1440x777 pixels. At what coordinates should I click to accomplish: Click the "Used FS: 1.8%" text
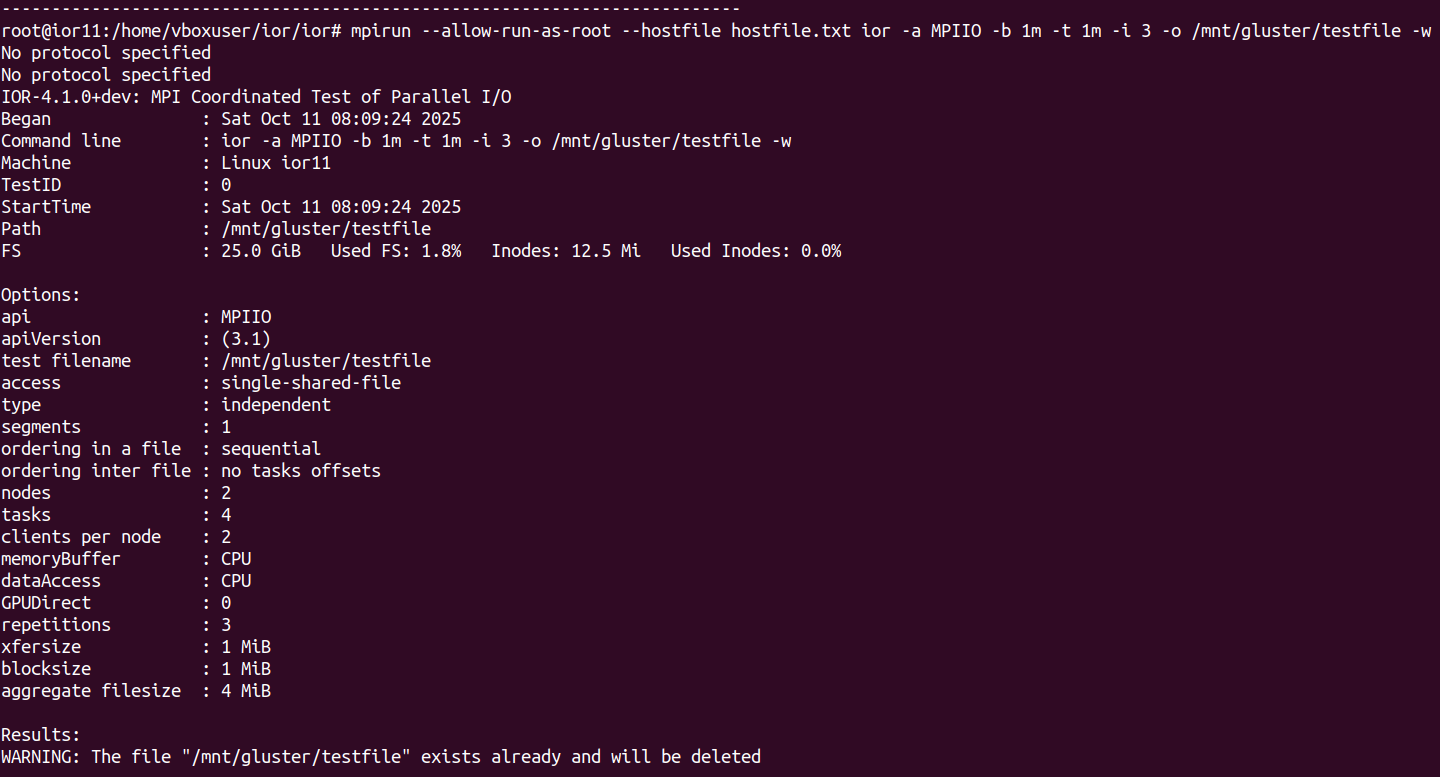(x=396, y=251)
